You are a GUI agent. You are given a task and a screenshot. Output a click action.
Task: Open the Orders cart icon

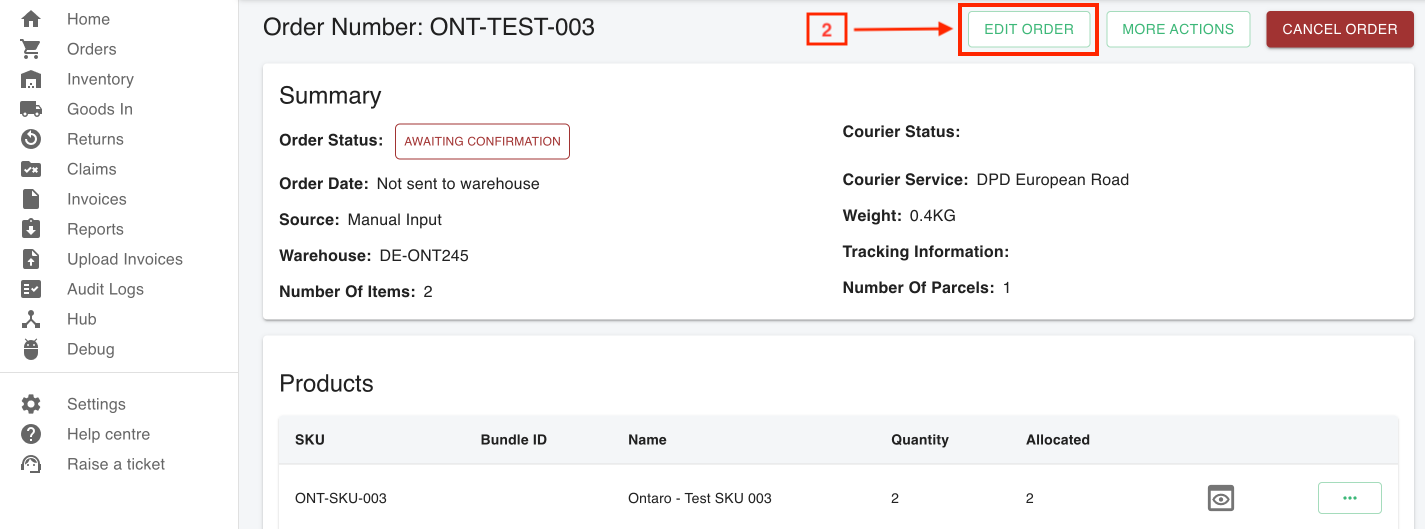tap(31, 49)
